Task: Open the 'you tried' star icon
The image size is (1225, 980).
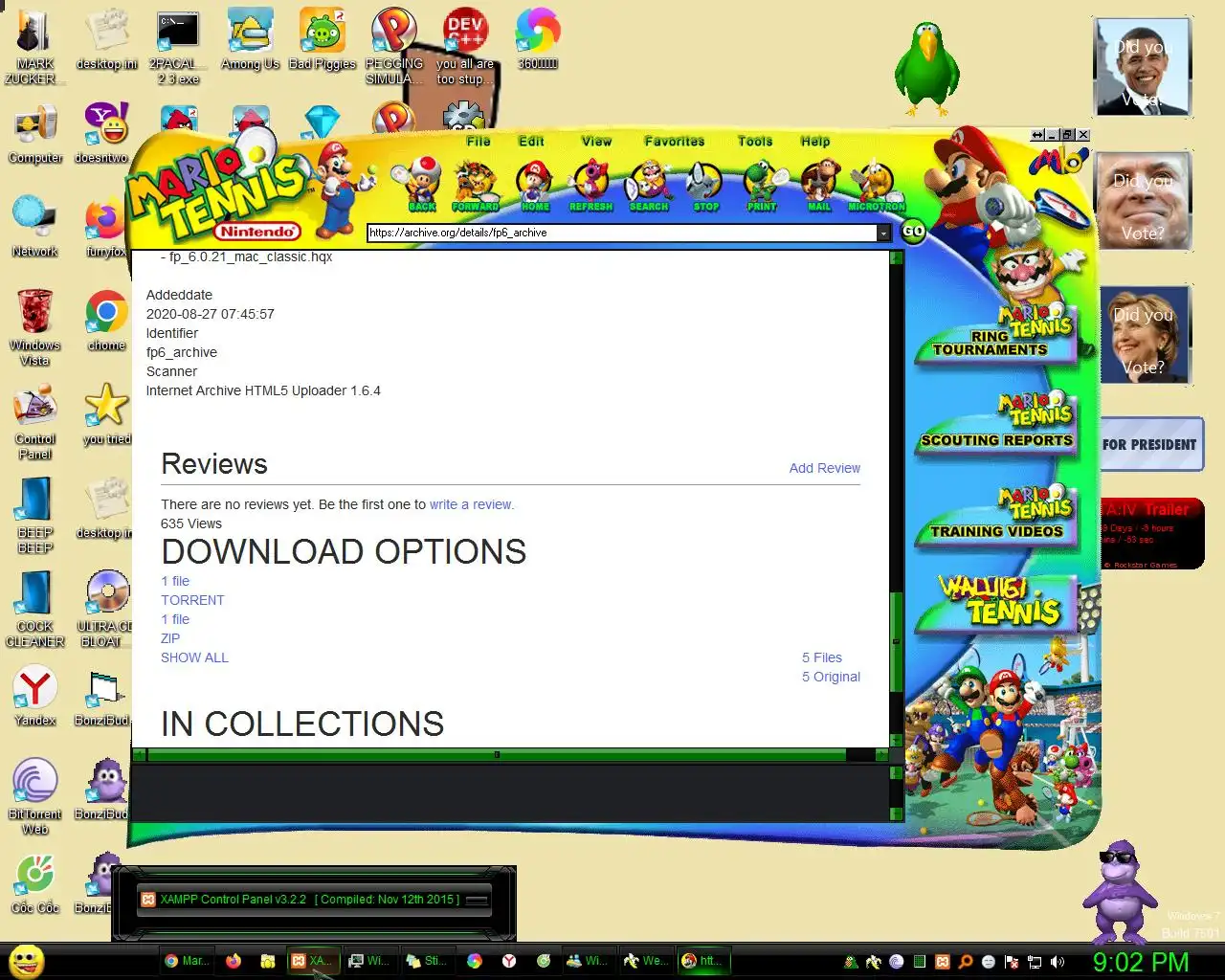Action: tap(106, 415)
